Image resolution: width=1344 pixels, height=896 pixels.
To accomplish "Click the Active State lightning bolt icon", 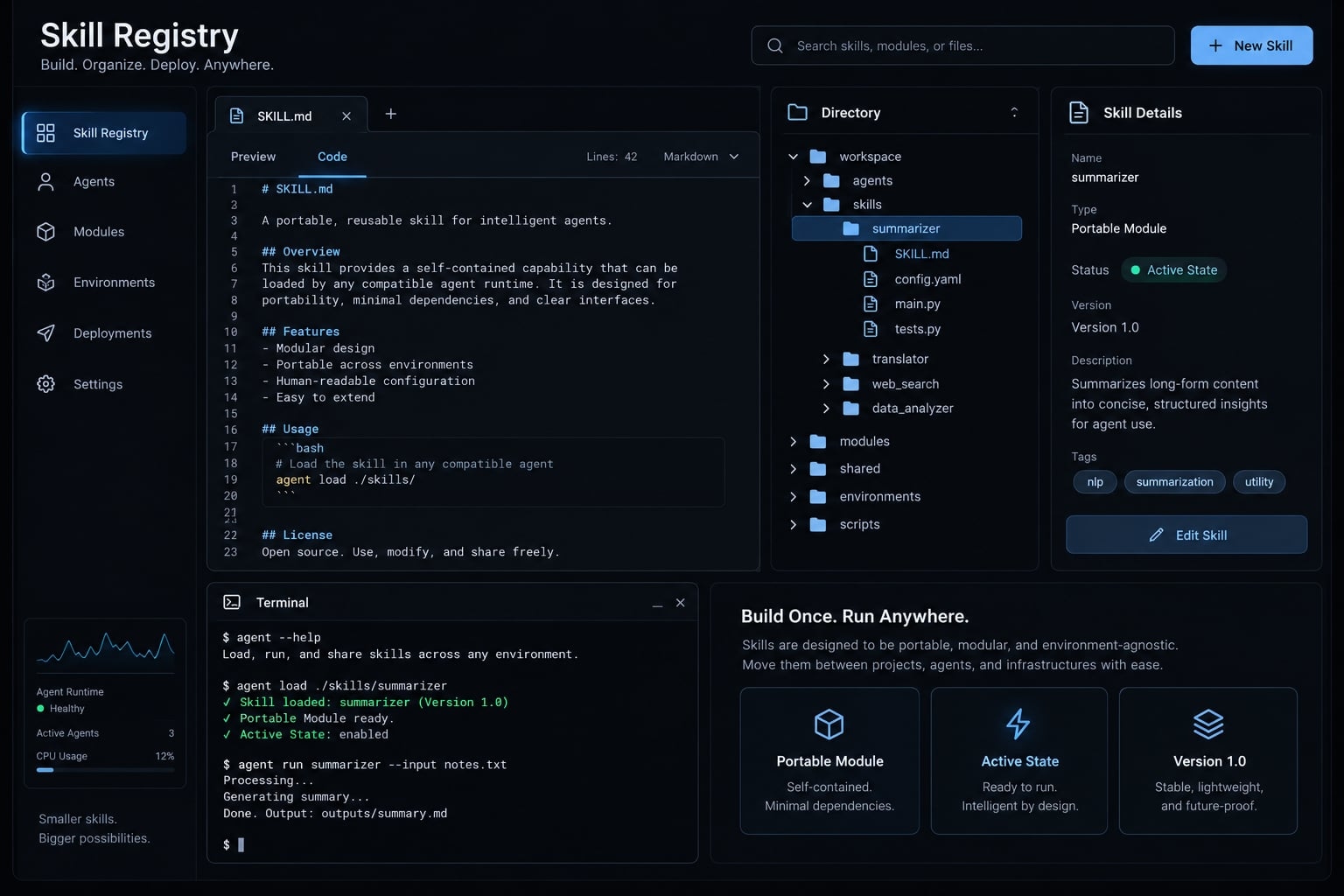I will (x=1018, y=724).
